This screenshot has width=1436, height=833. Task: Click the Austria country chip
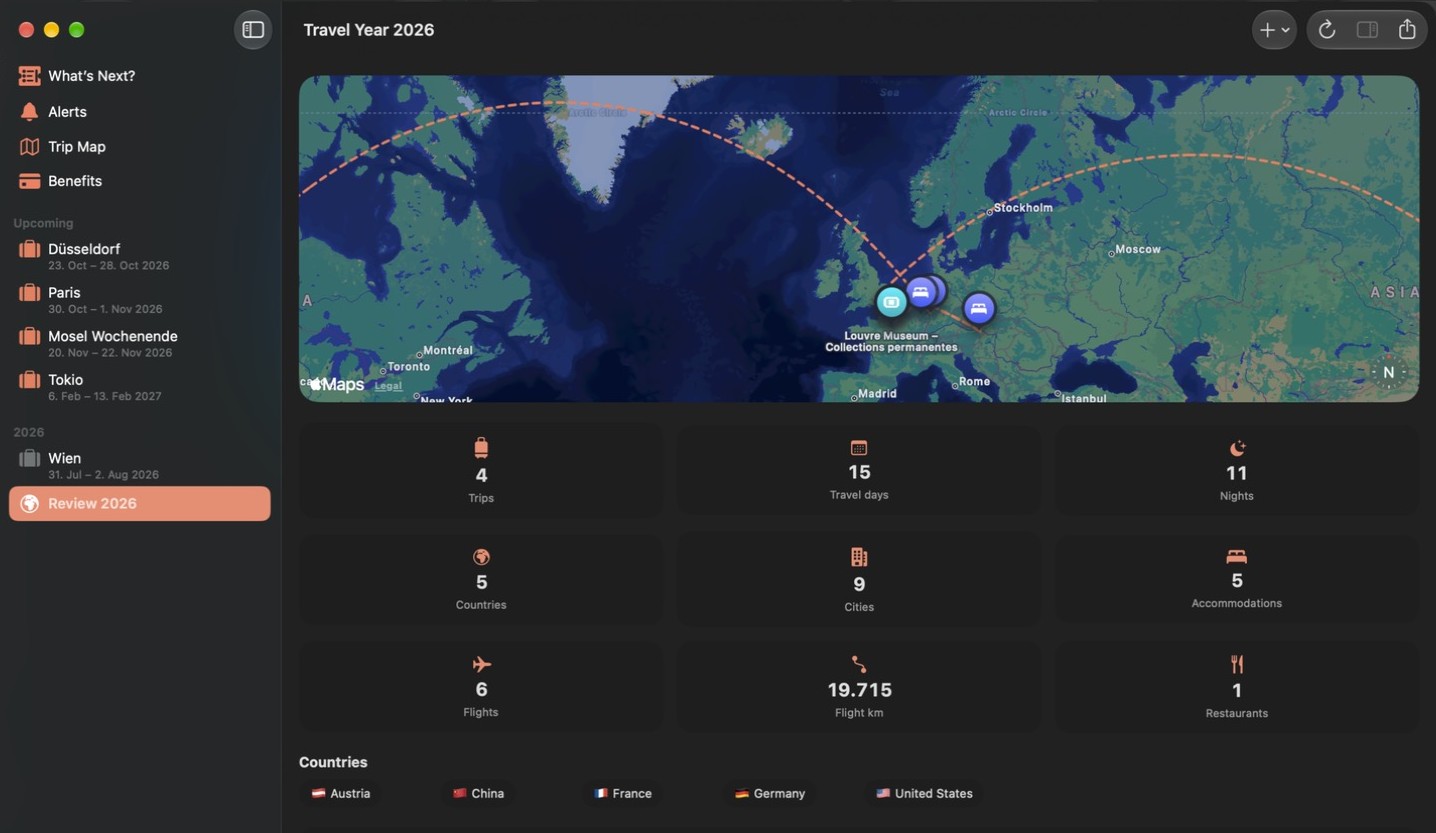341,793
